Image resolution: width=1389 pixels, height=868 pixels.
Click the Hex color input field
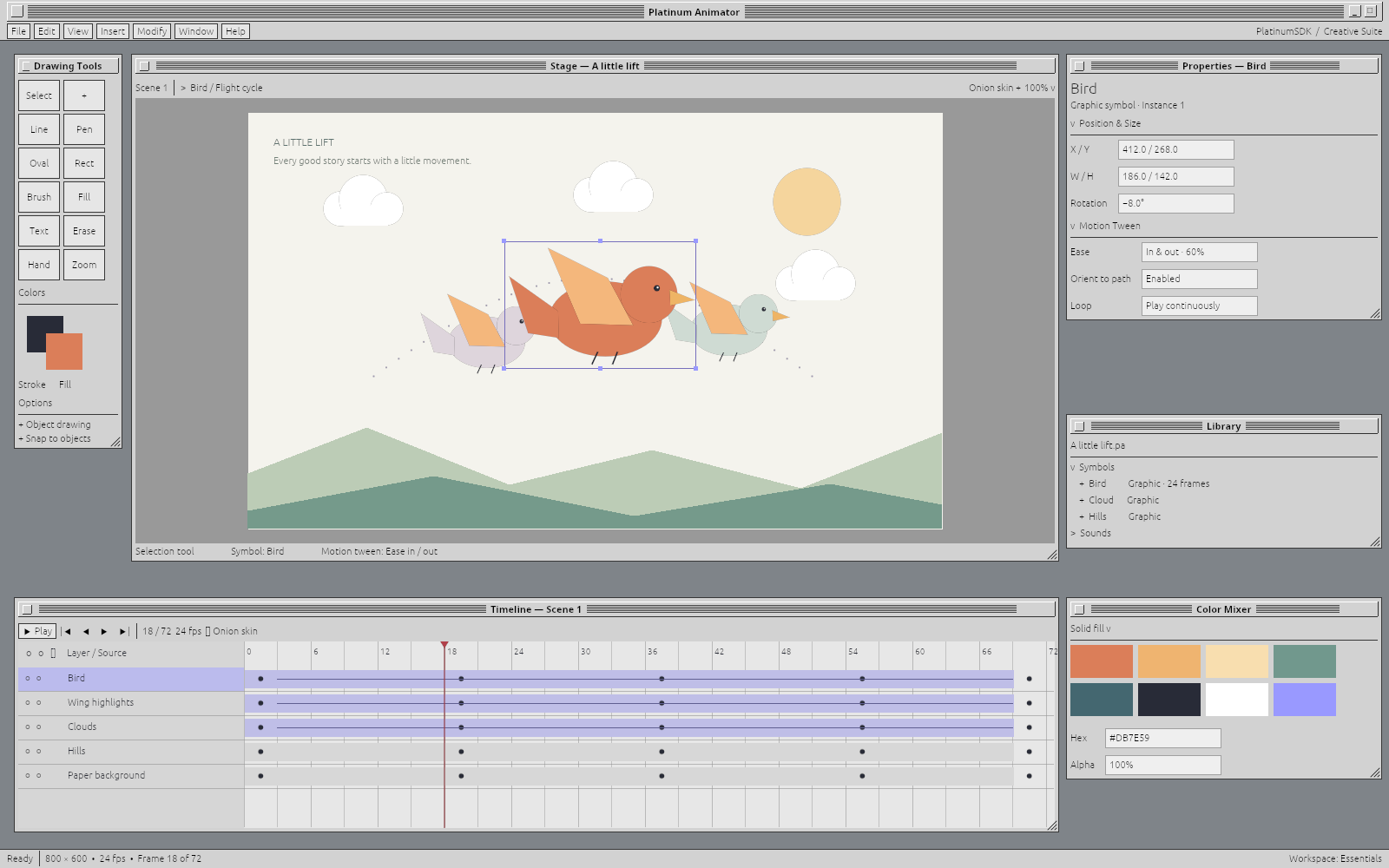pos(1163,738)
